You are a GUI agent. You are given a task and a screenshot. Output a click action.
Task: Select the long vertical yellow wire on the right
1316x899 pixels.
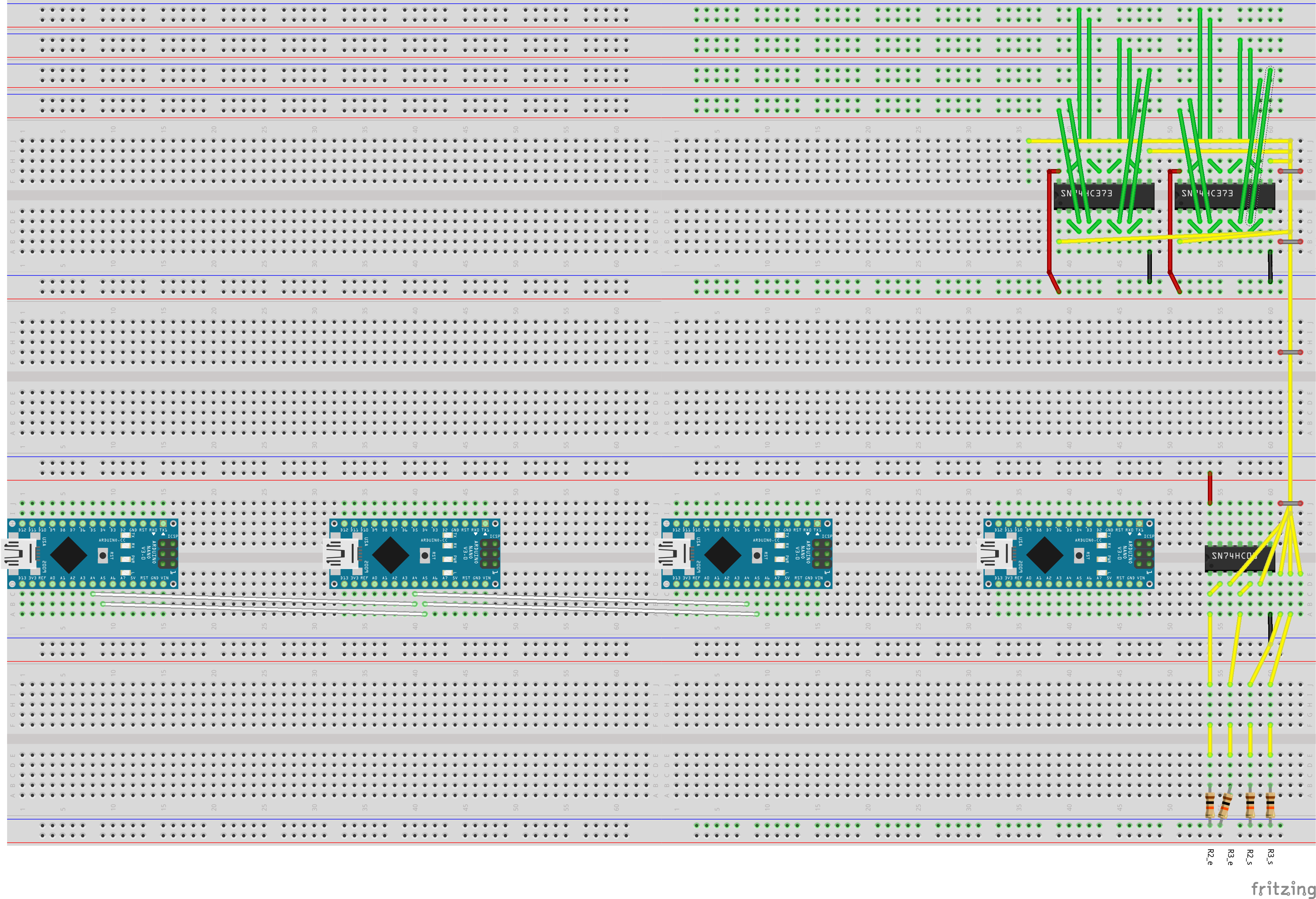click(x=1290, y=397)
